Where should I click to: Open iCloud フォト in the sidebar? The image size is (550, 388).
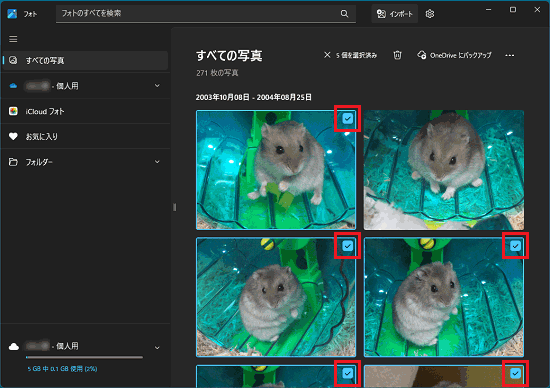(x=86, y=111)
